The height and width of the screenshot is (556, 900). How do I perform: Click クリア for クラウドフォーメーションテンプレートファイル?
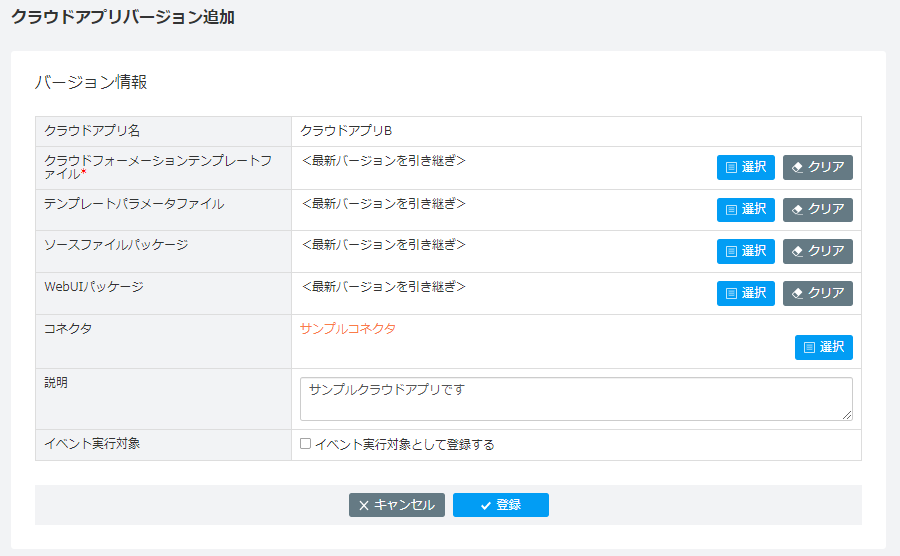pos(817,167)
